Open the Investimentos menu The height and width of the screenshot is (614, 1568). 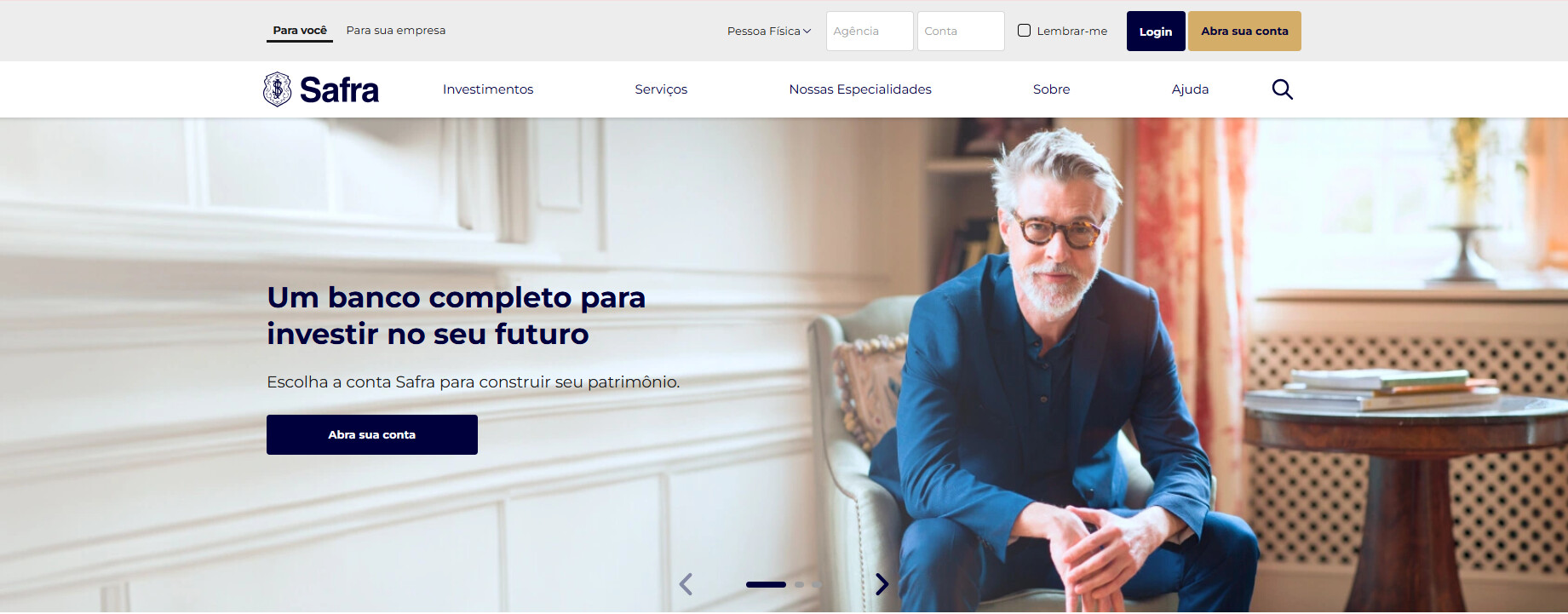tap(488, 89)
